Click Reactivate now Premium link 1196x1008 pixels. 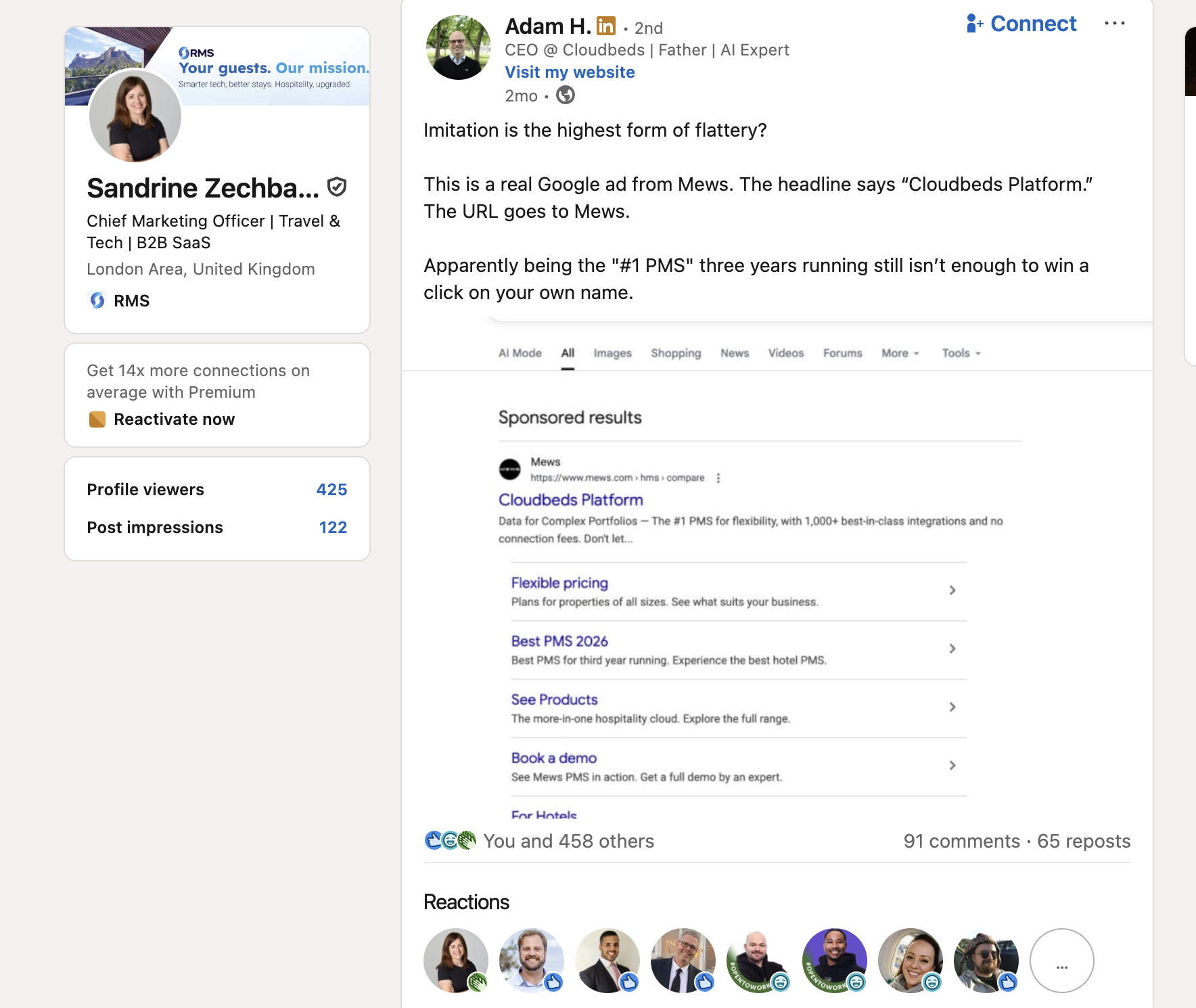click(175, 419)
